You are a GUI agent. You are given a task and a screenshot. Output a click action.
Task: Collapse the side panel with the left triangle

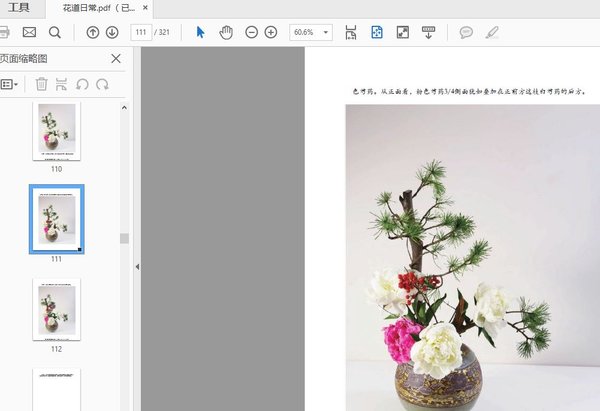(137, 267)
